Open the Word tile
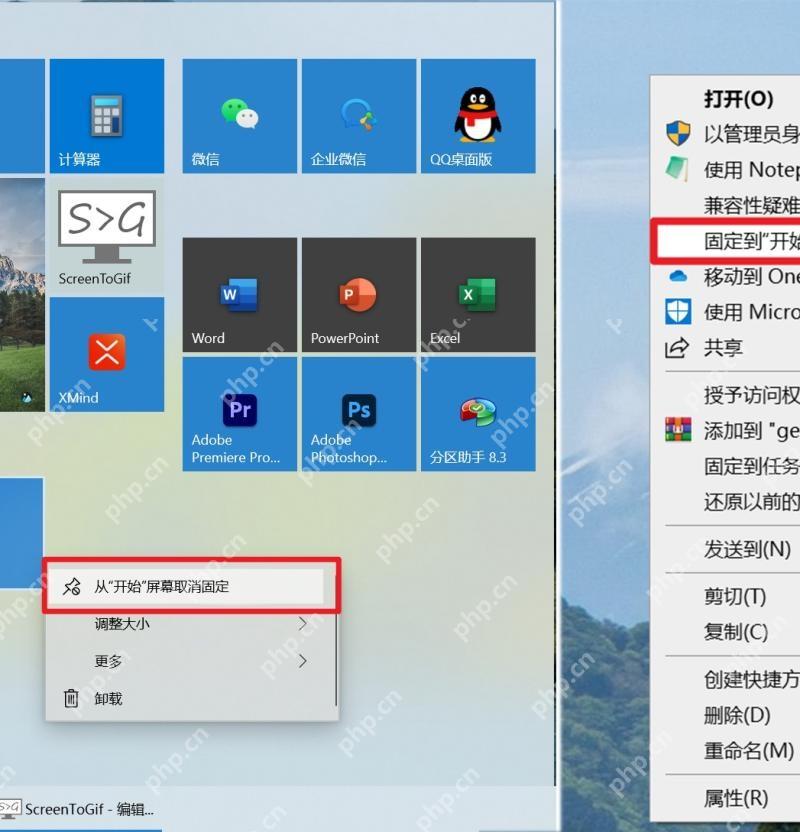Screen dimensions: 800x832 pyautogui.click(x=239, y=294)
